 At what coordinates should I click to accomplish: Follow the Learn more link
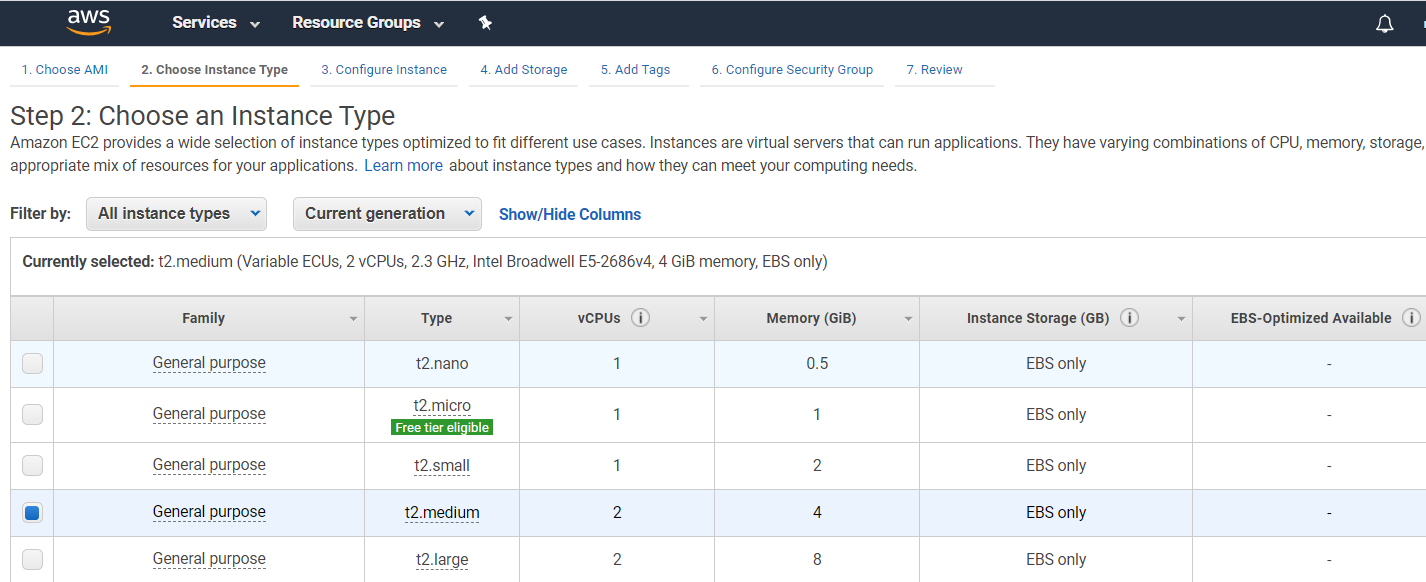(403, 165)
